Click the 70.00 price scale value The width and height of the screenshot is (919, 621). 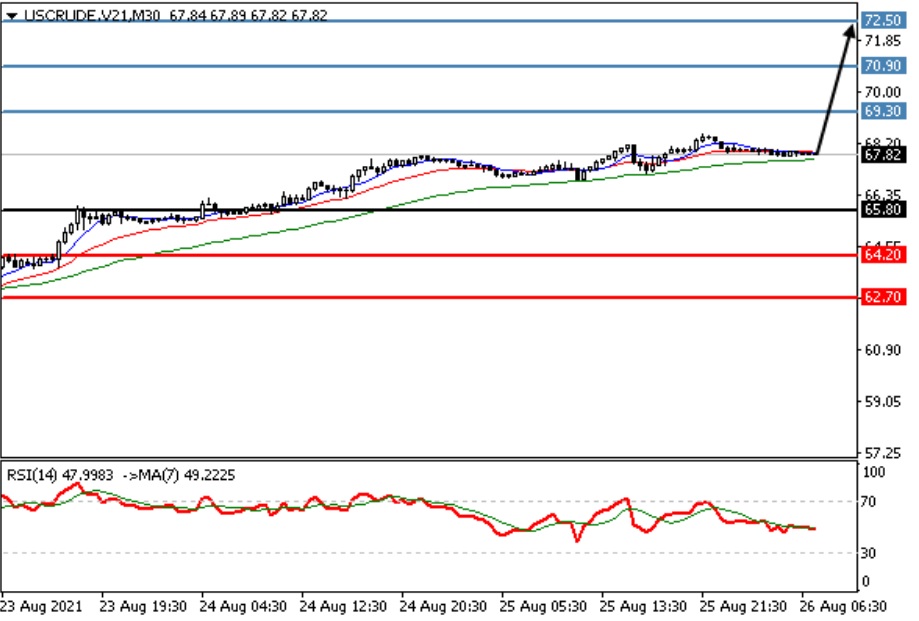coord(883,92)
